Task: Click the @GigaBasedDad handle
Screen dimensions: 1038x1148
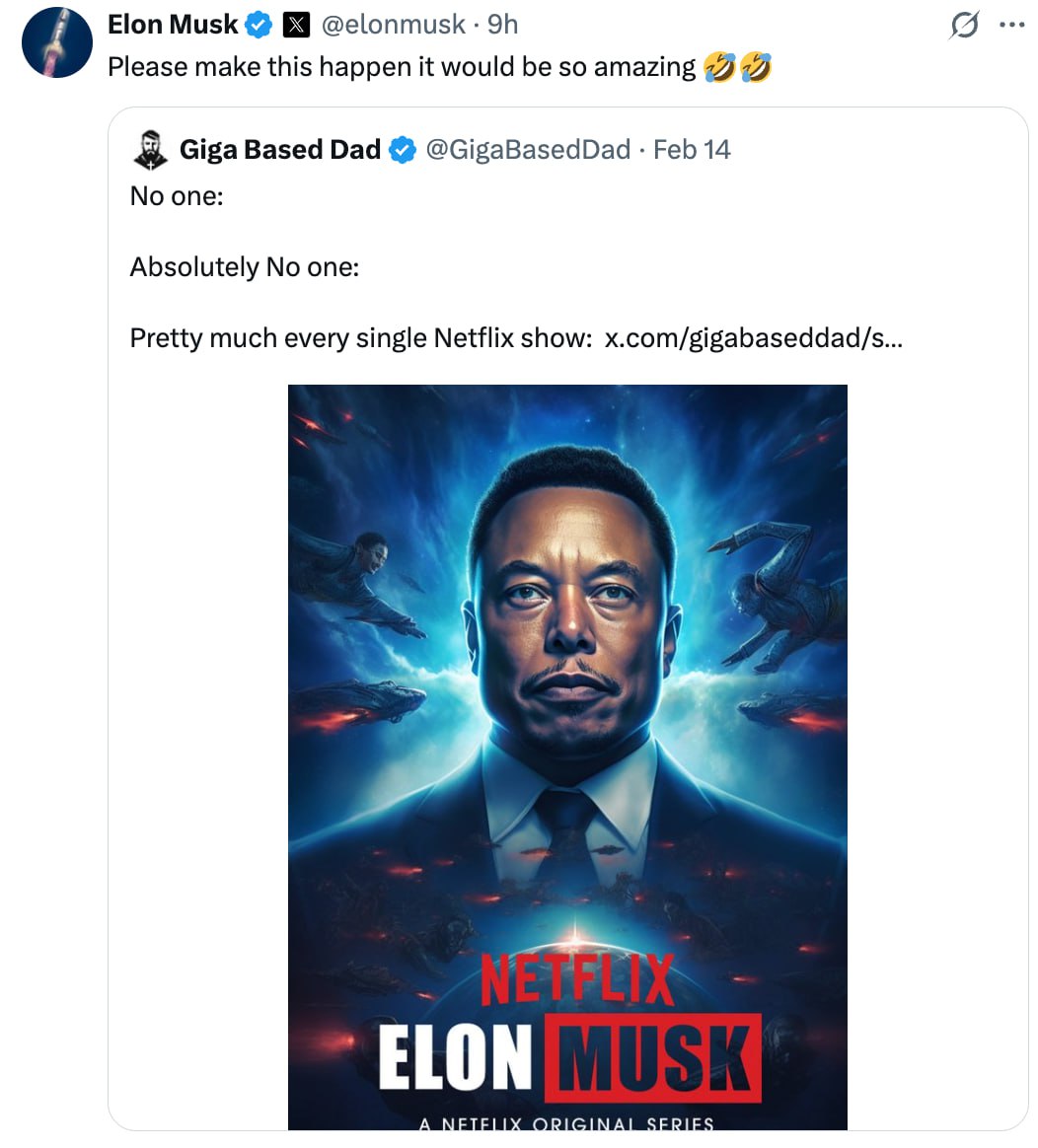Action: click(527, 150)
